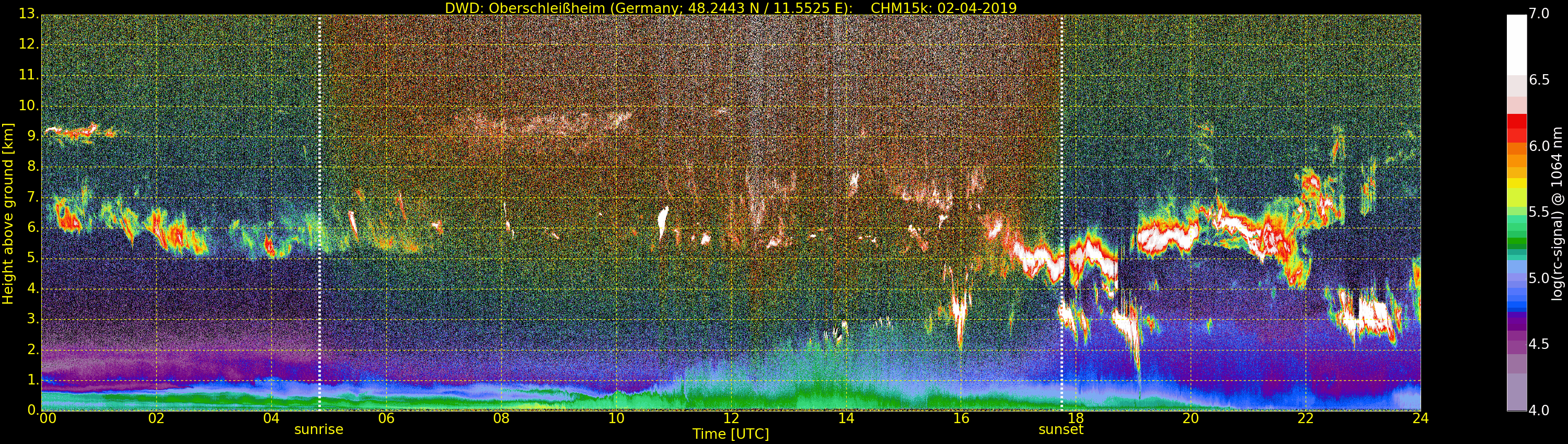Click the x-axis tick label '10'
This screenshot has height=444, width=1568.
[x=616, y=418]
